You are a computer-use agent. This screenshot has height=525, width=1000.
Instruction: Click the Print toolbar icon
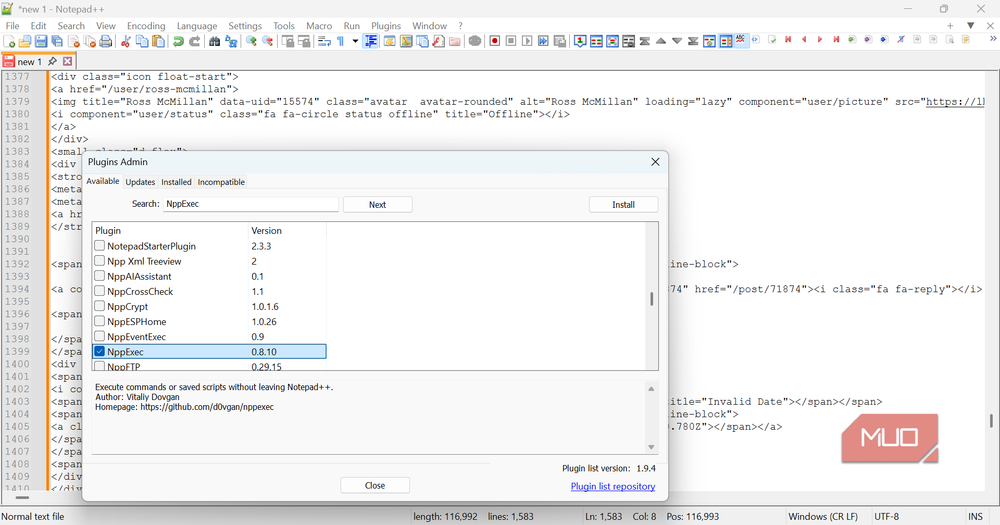(106, 41)
